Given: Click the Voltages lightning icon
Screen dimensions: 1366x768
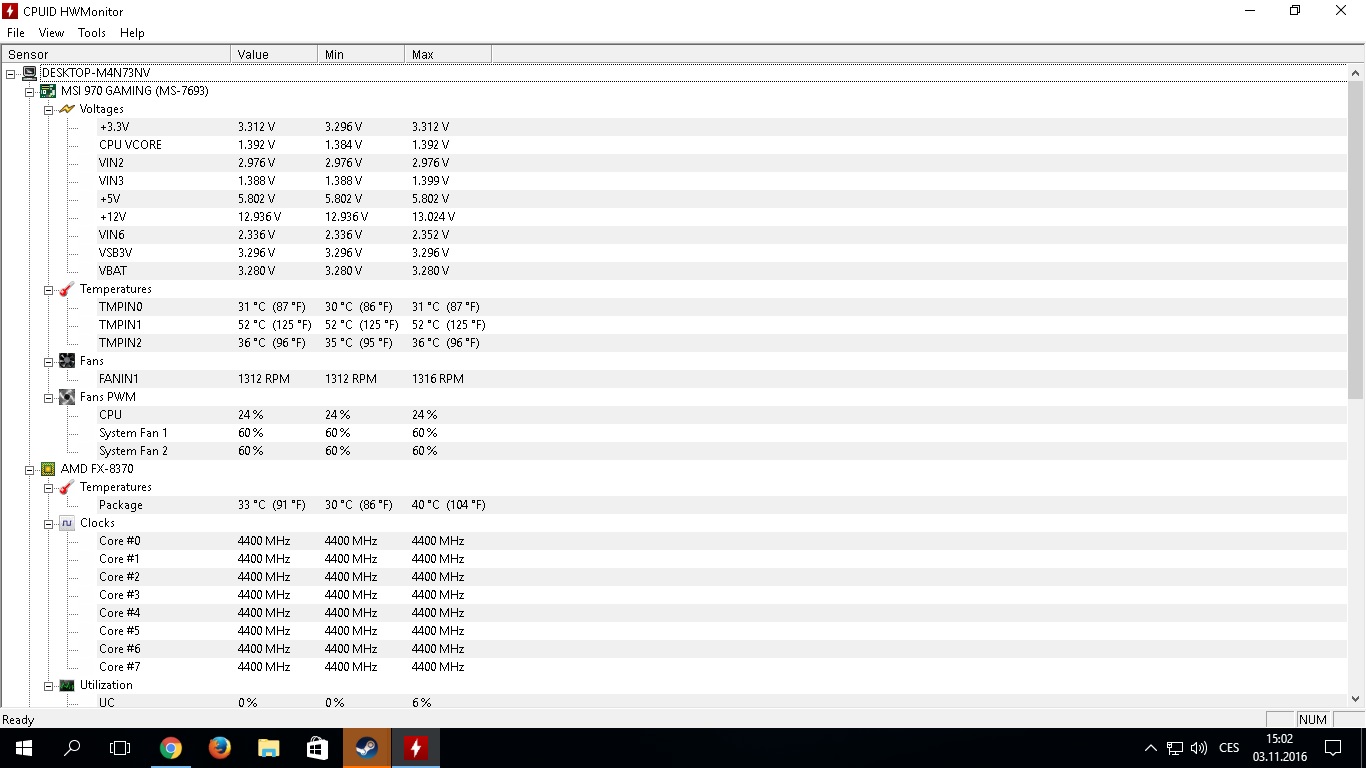Looking at the screenshot, I should [x=67, y=109].
